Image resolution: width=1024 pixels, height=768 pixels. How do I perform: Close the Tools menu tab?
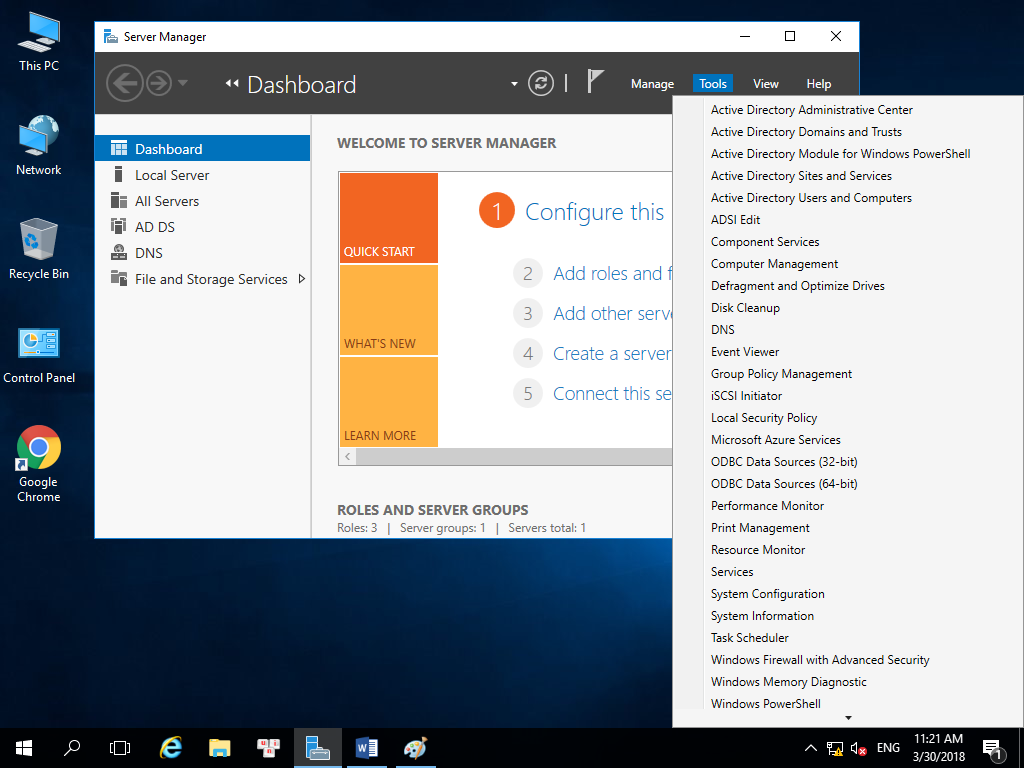(712, 84)
